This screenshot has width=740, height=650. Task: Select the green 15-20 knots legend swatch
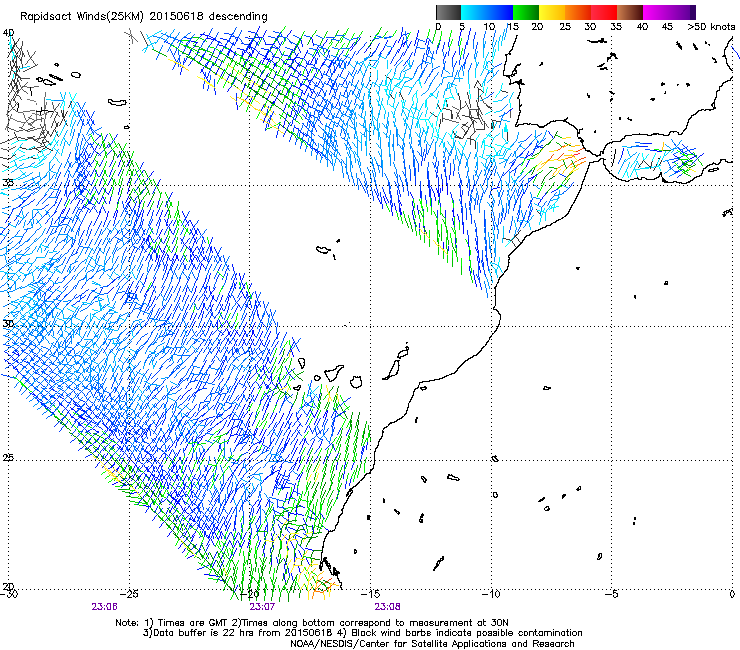[526, 12]
